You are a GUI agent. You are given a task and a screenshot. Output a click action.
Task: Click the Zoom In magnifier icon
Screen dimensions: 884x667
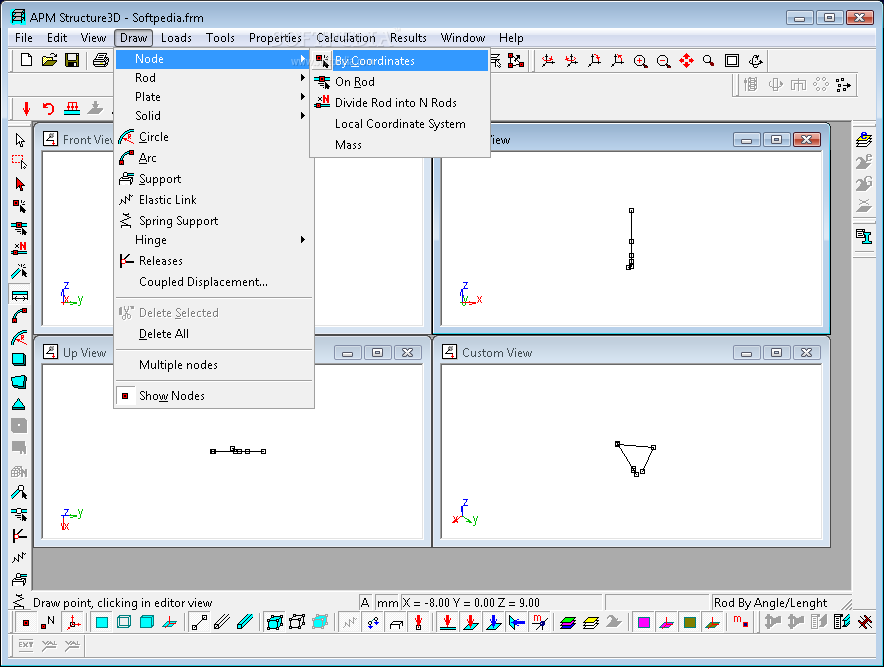pyautogui.click(x=640, y=61)
